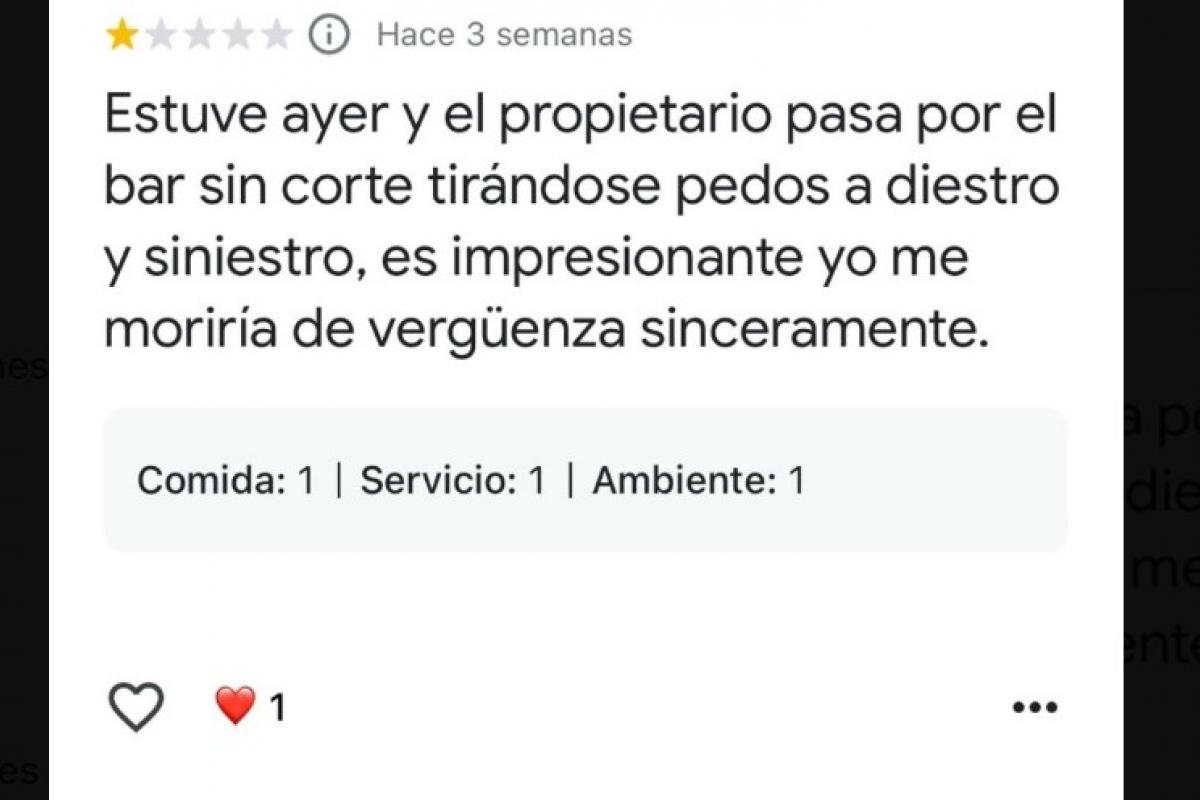Click the reaction count next to red heart
Viewport: 1200px width, 800px height.
point(278,708)
